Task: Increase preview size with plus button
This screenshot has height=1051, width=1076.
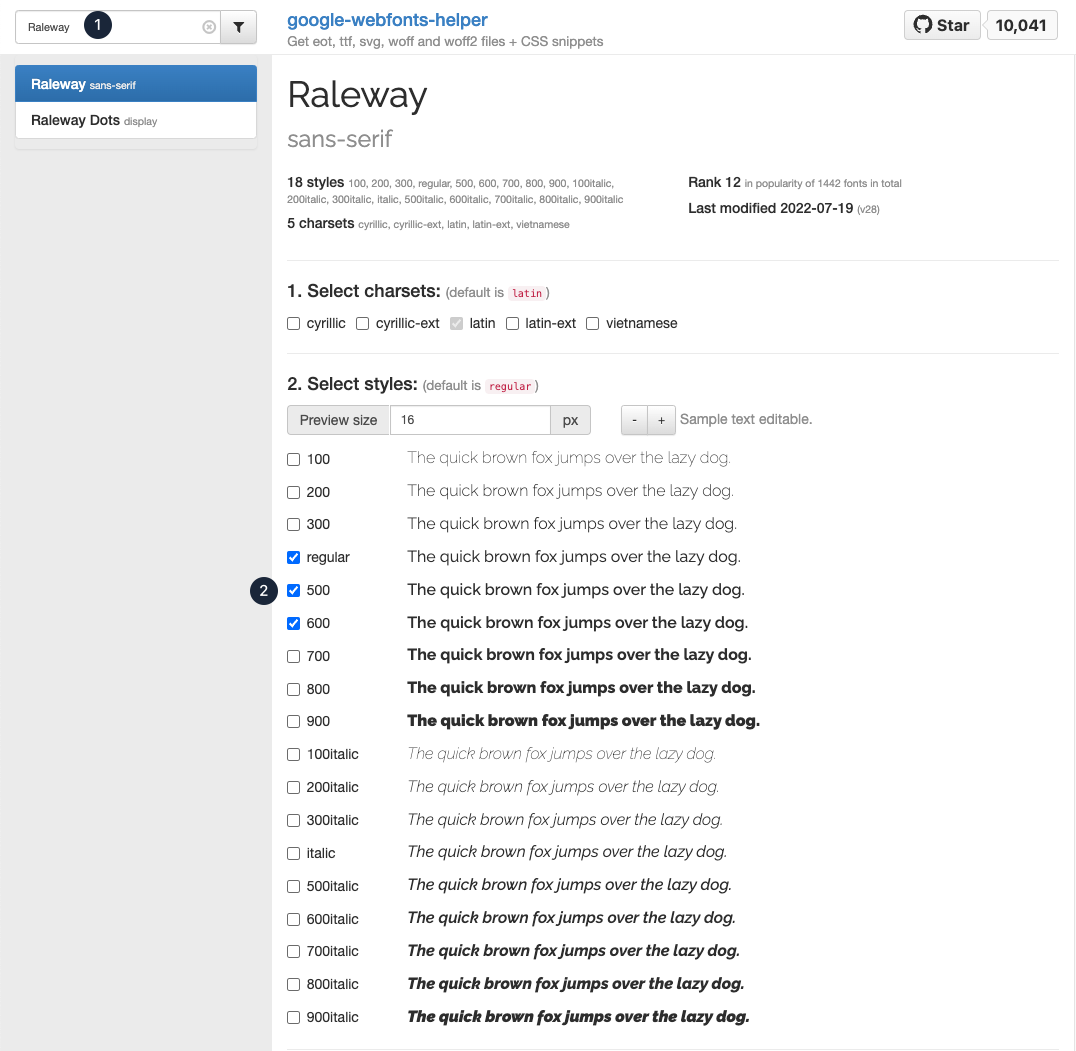Action: [x=662, y=420]
